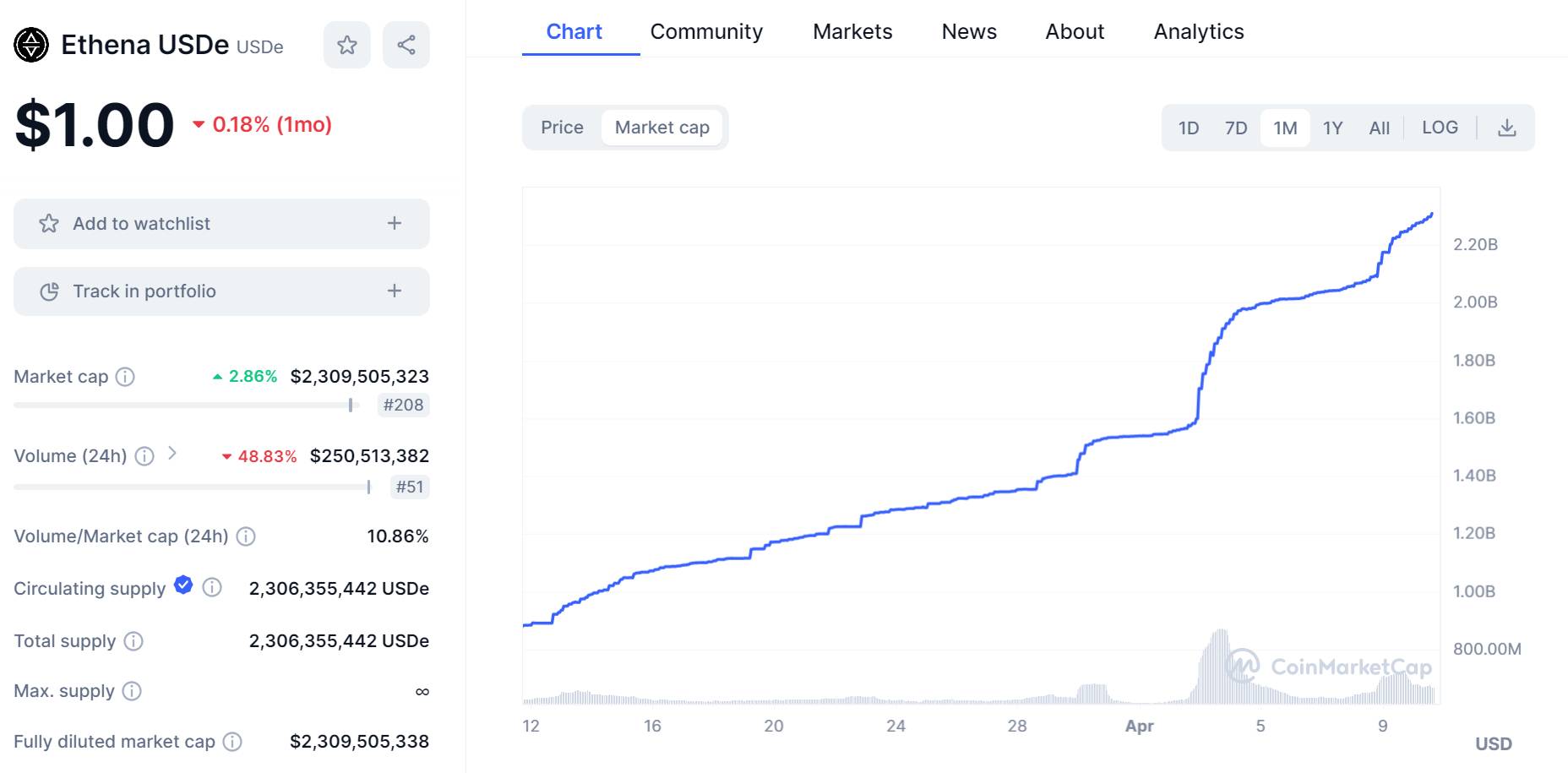The height and width of the screenshot is (773, 1568).
Task: Click the 10.86% volume/market cap value
Action: click(398, 536)
